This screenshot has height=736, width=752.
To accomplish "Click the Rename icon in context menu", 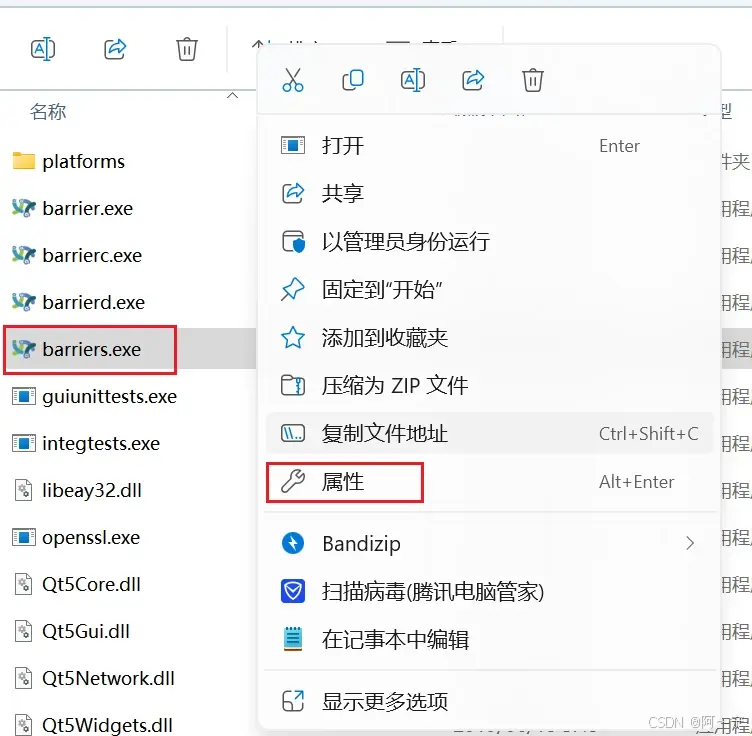I will click(x=413, y=80).
